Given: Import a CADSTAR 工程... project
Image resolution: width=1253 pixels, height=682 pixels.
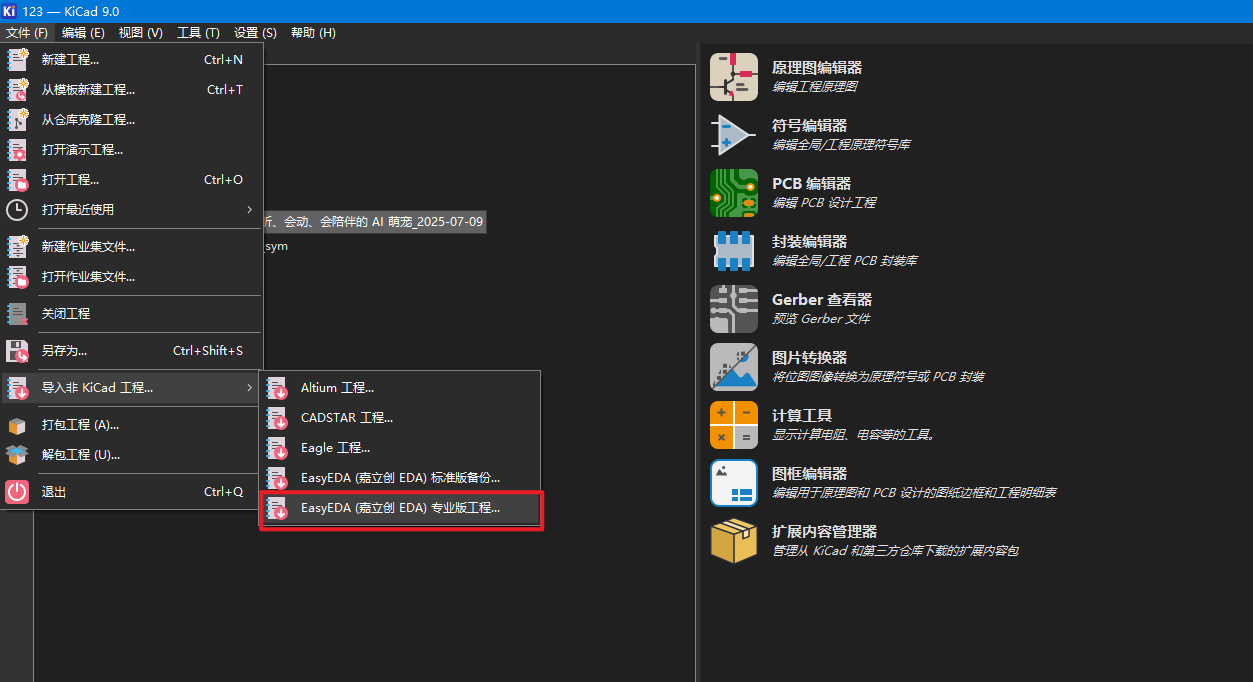Looking at the screenshot, I should click(x=400, y=418).
